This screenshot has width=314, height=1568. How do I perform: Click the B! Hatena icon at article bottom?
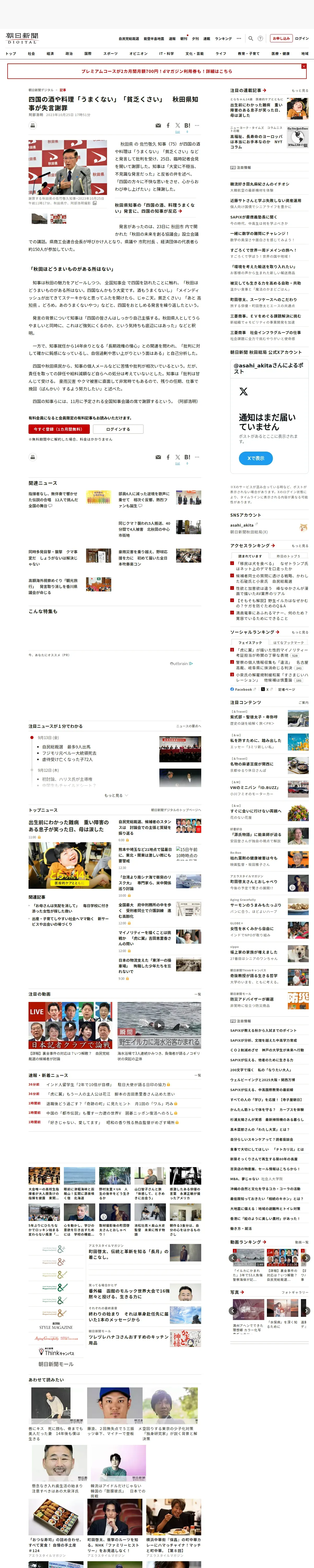coord(187,457)
